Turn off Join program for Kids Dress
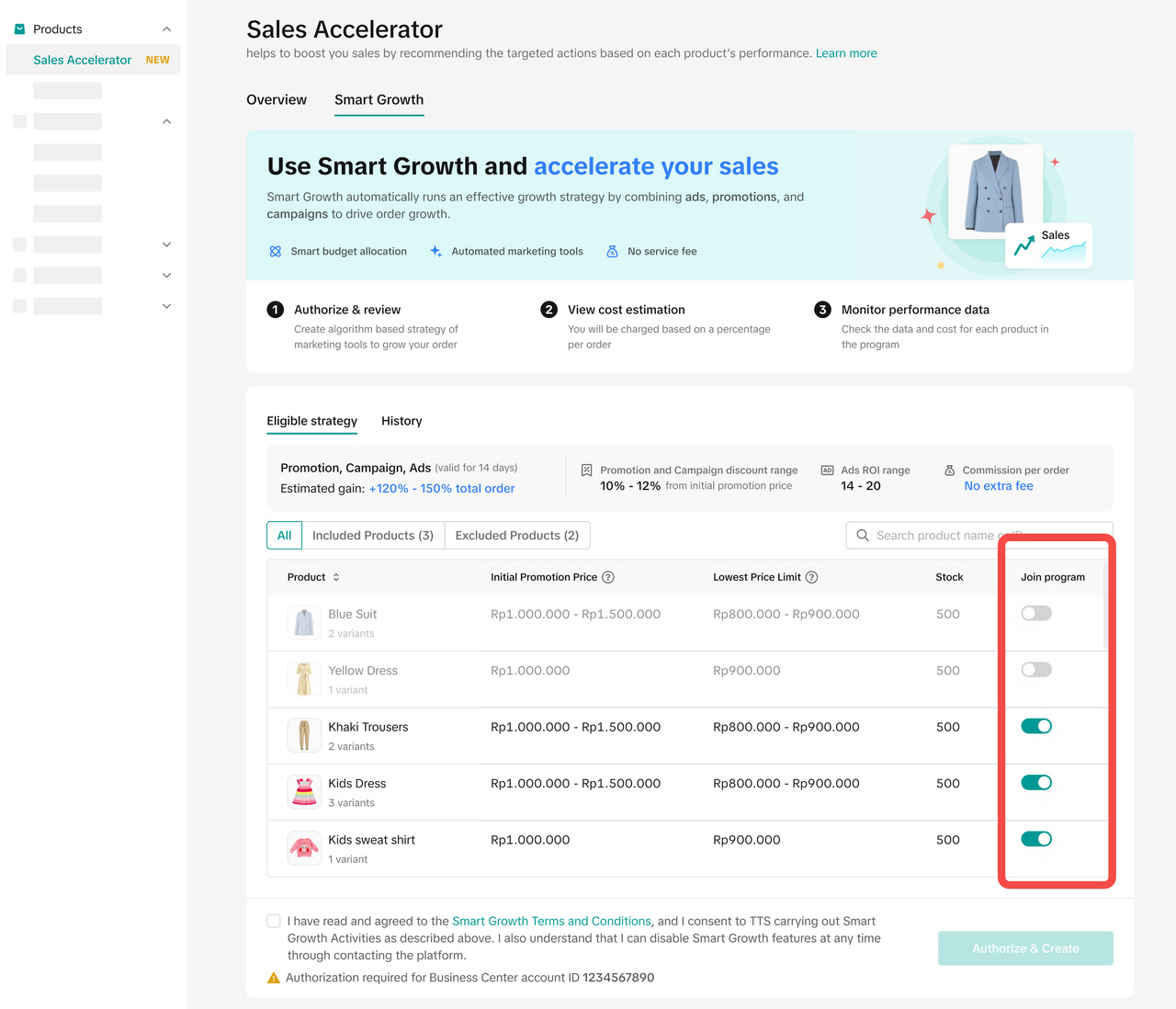The height and width of the screenshot is (1009, 1176). click(x=1036, y=783)
